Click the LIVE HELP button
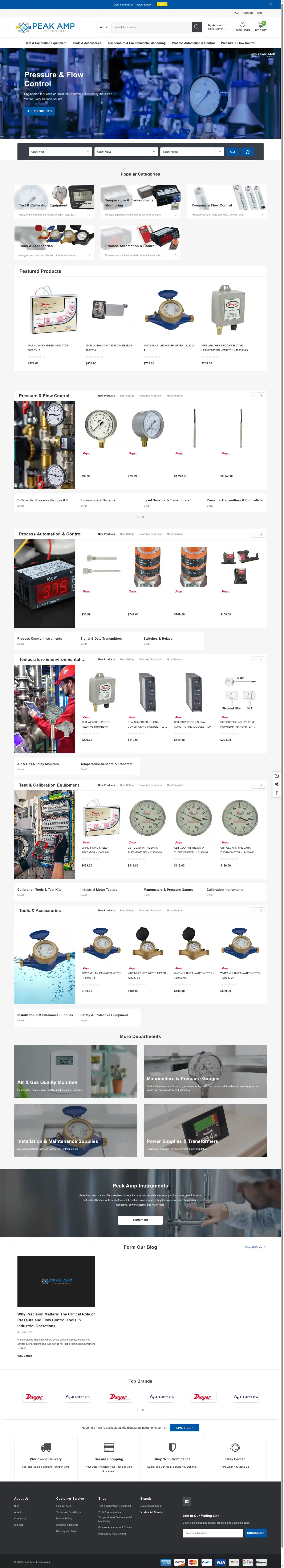284x1568 pixels. pyautogui.click(x=184, y=1427)
